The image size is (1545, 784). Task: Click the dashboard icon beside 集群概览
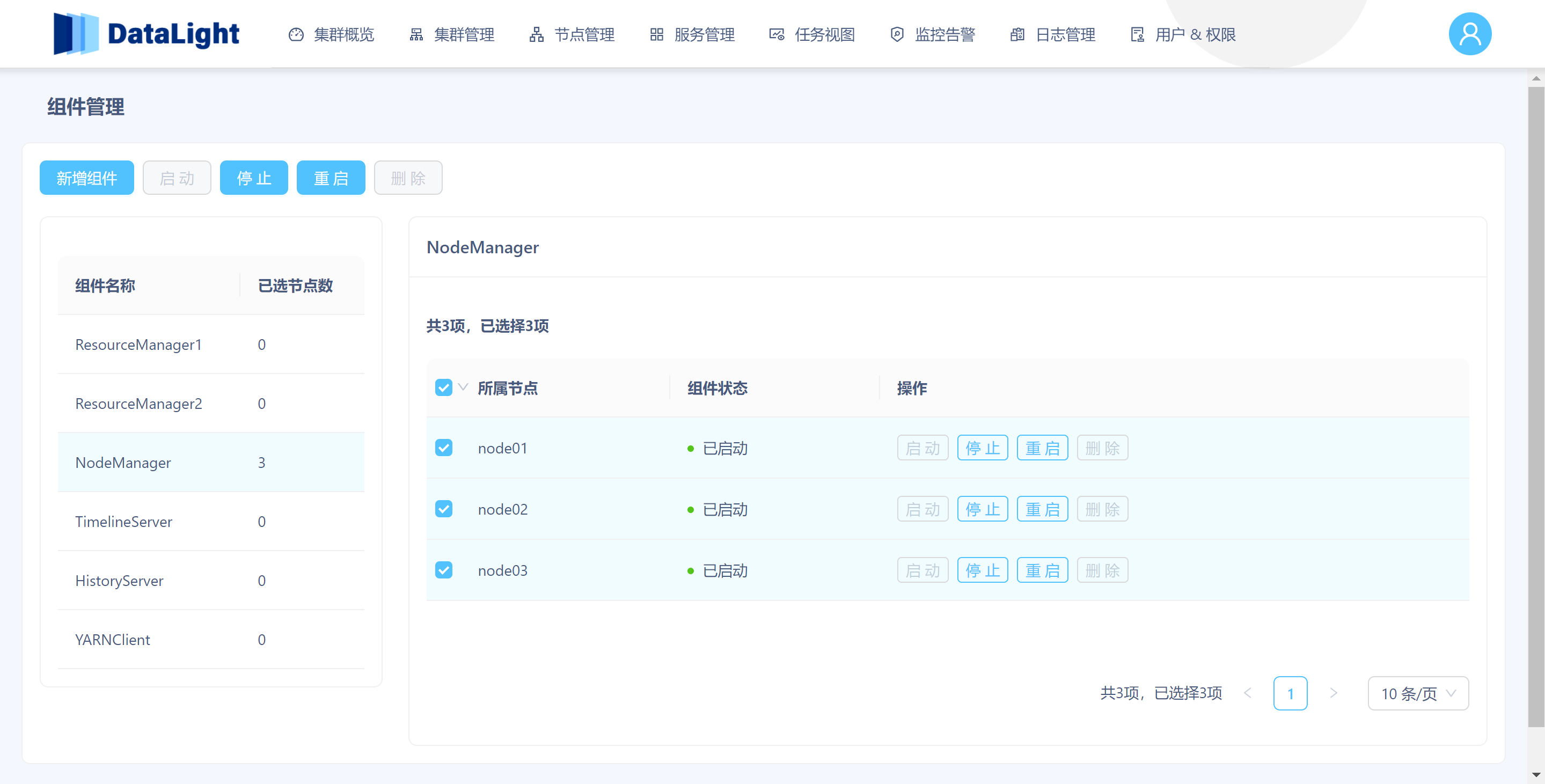coord(296,35)
